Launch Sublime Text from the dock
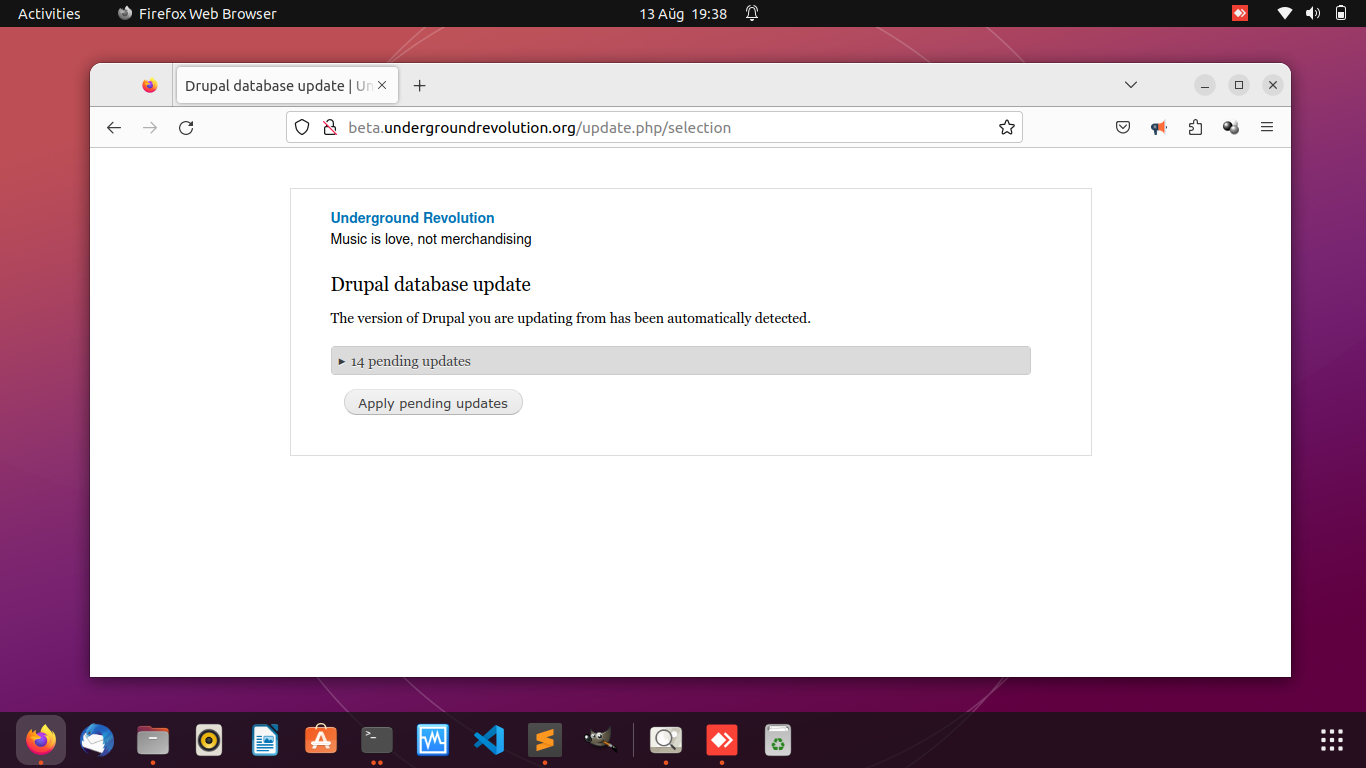The image size is (1366, 768). click(545, 740)
